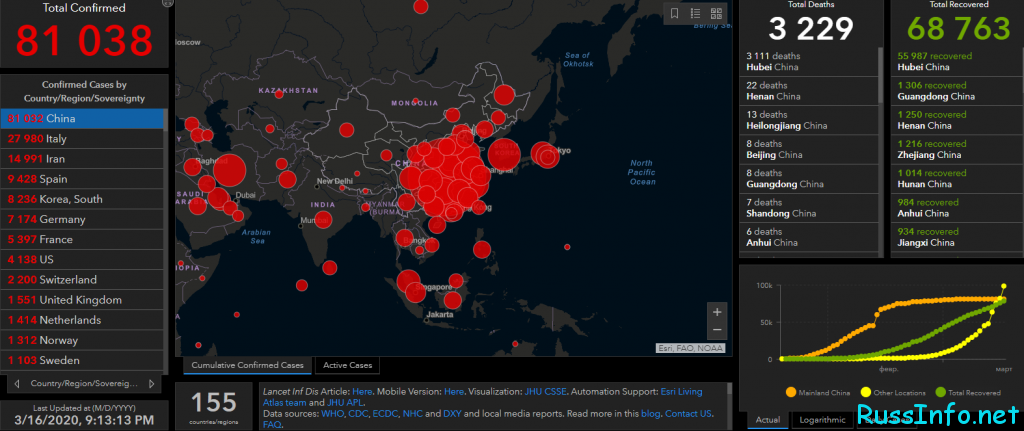Open the FAQ link
1024x431 pixels.
(x=271, y=424)
